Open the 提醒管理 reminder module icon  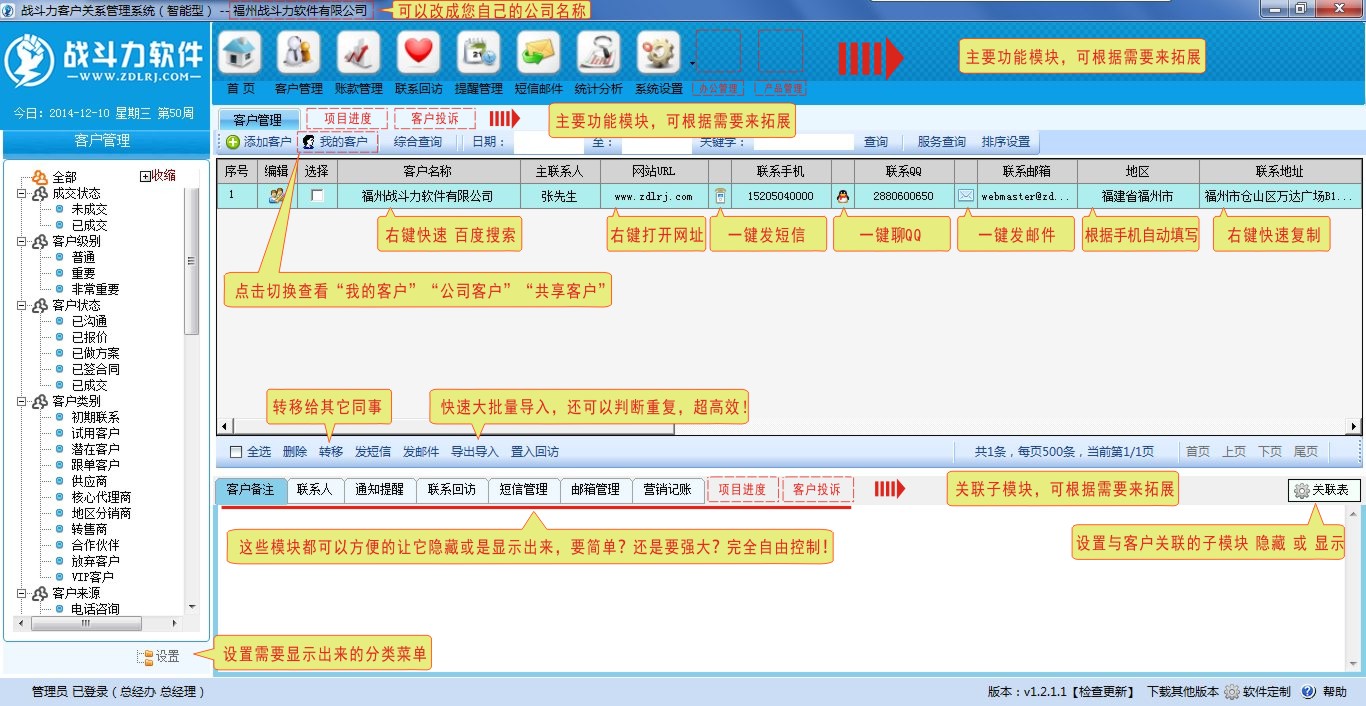(x=478, y=53)
